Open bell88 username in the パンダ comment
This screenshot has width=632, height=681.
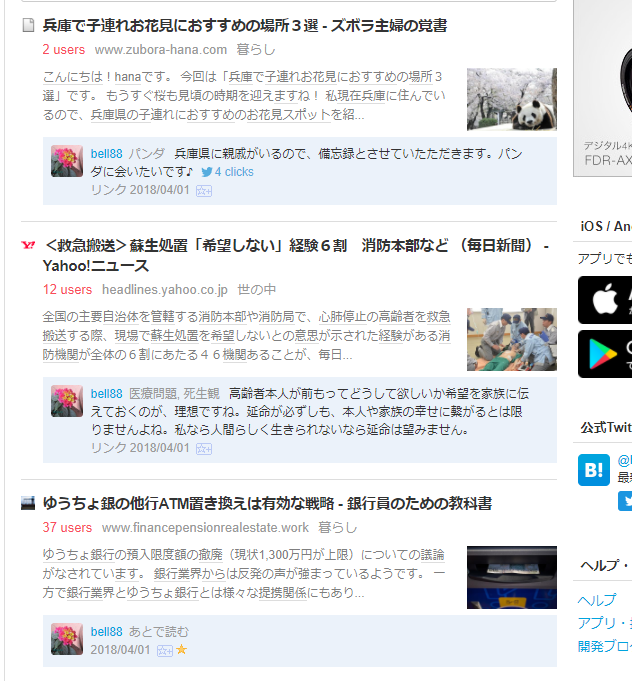click(x=106, y=154)
